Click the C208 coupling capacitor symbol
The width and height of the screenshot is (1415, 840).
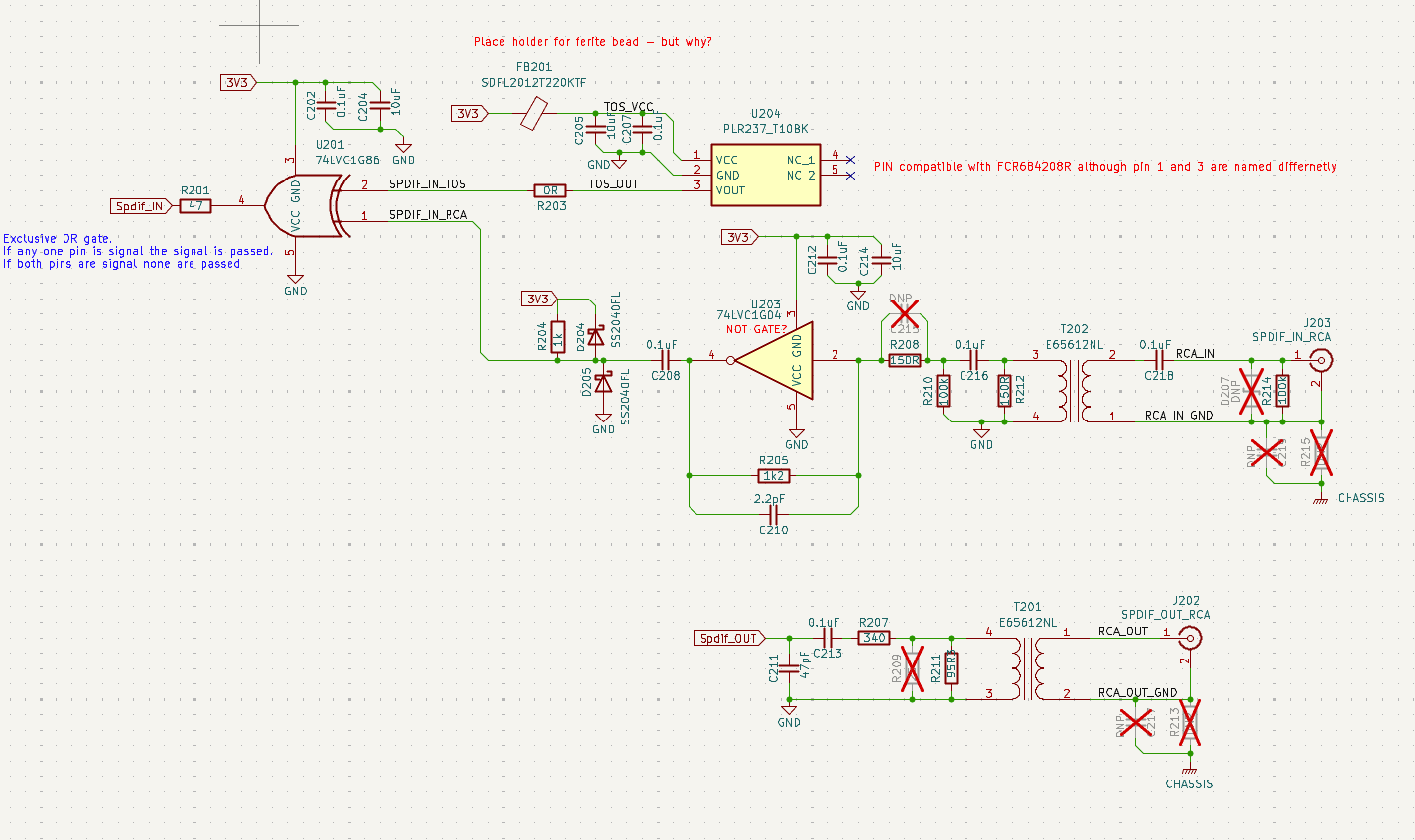(666, 360)
